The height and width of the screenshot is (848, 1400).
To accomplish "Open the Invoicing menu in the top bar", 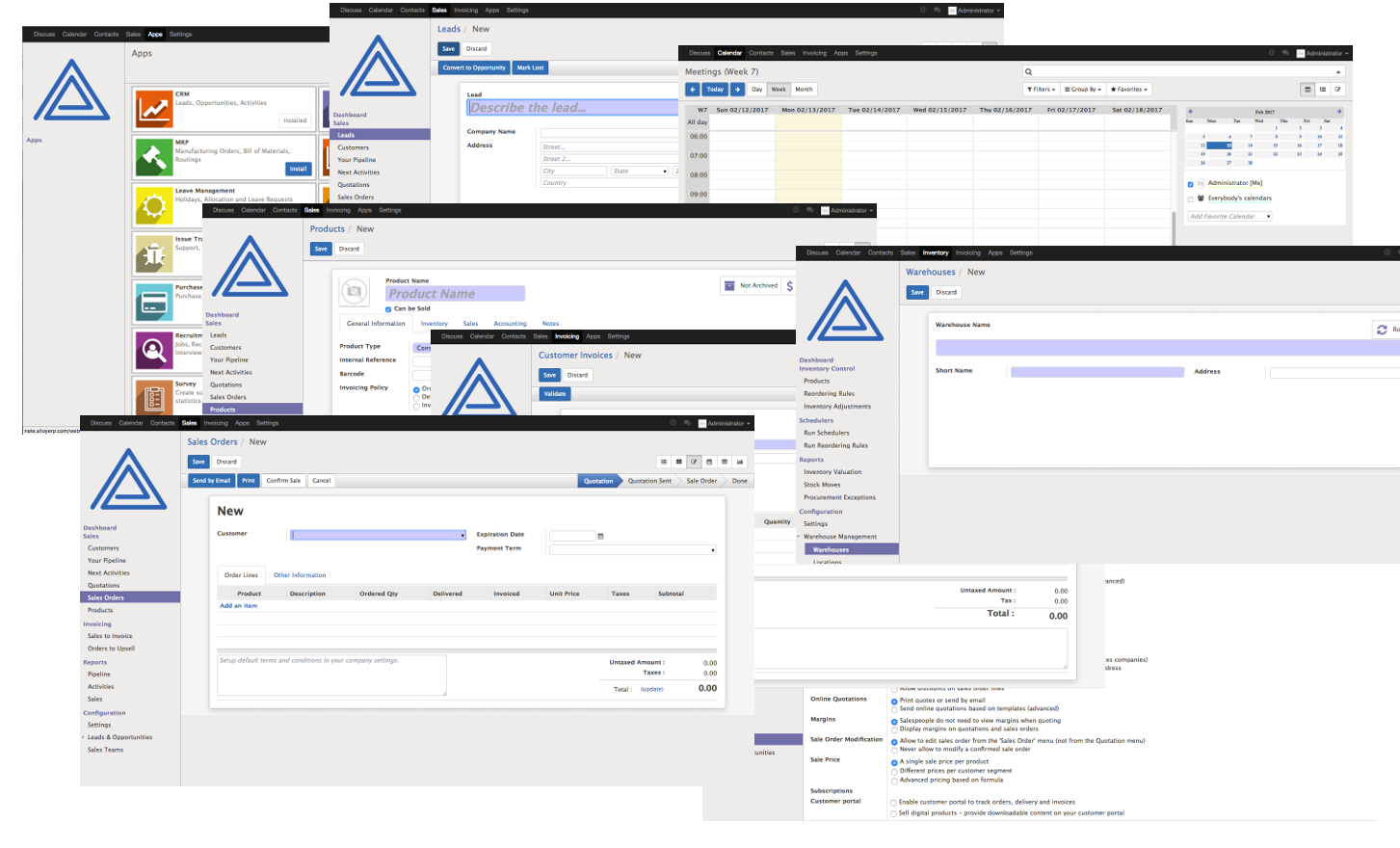I will [x=216, y=423].
